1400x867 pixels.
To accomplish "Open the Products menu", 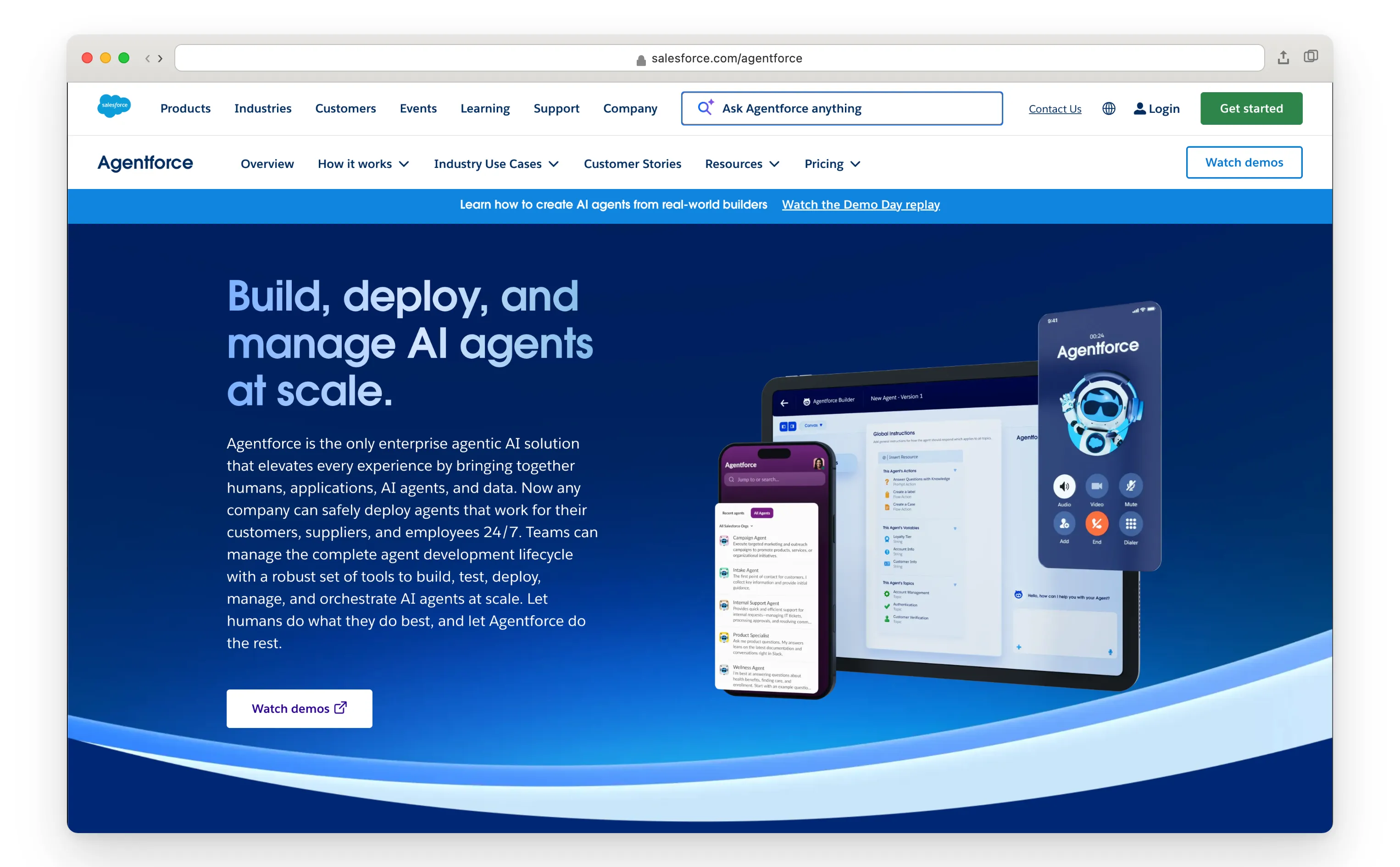I will [185, 108].
